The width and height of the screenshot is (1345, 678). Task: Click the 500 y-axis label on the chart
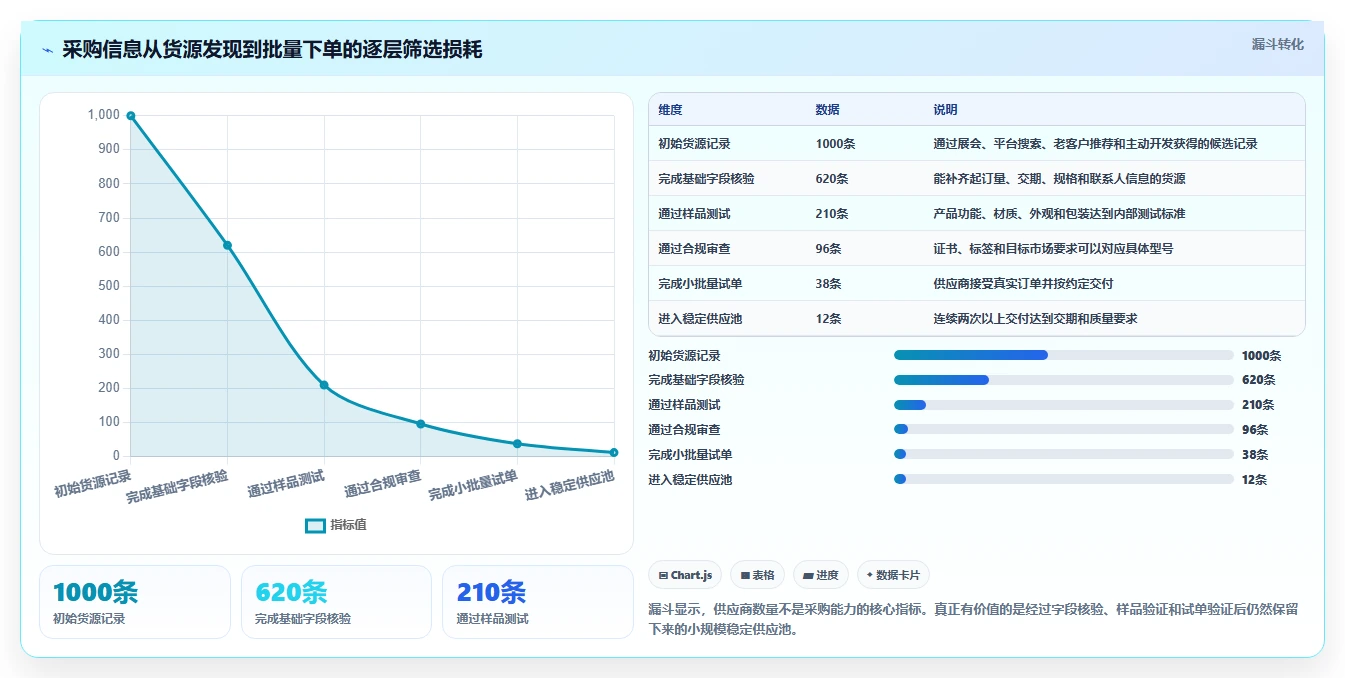[x=110, y=286]
